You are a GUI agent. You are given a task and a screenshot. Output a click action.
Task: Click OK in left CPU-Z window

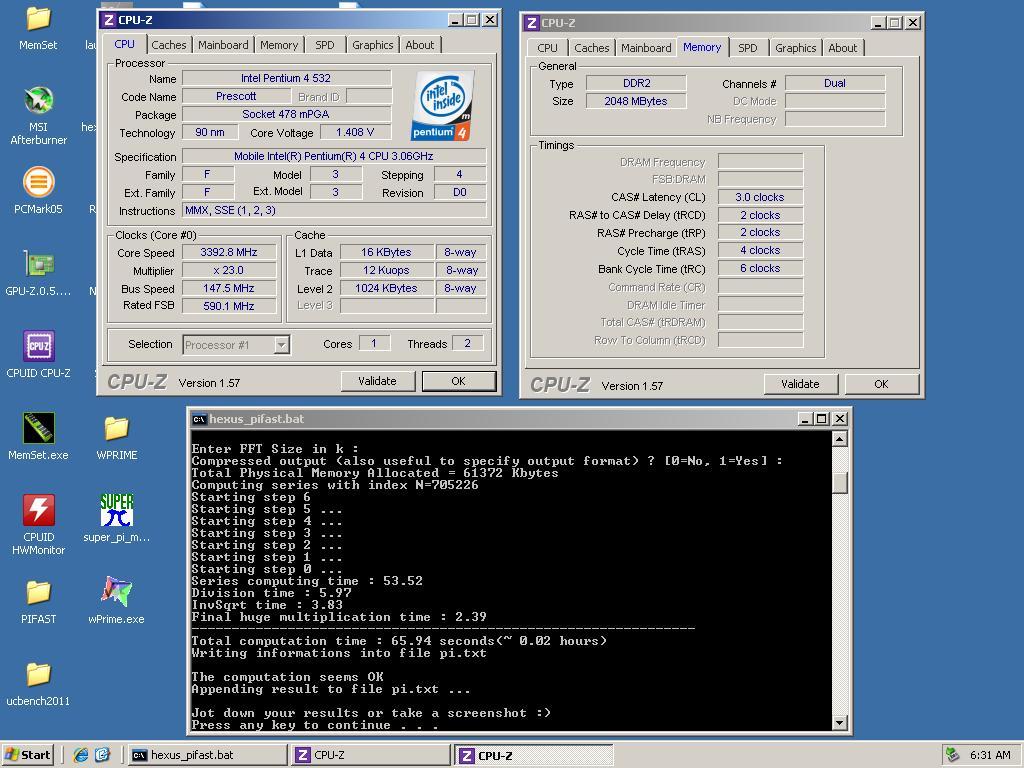pyautogui.click(x=458, y=381)
